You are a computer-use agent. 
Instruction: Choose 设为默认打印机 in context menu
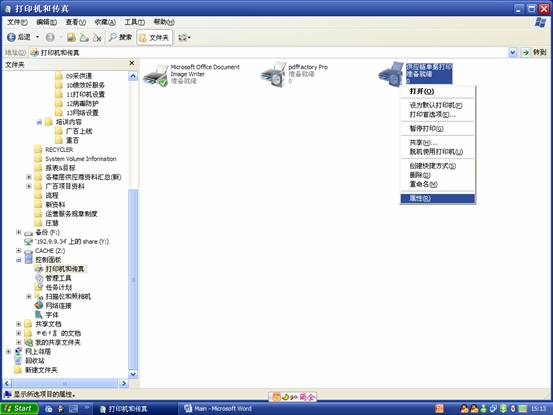coord(438,105)
